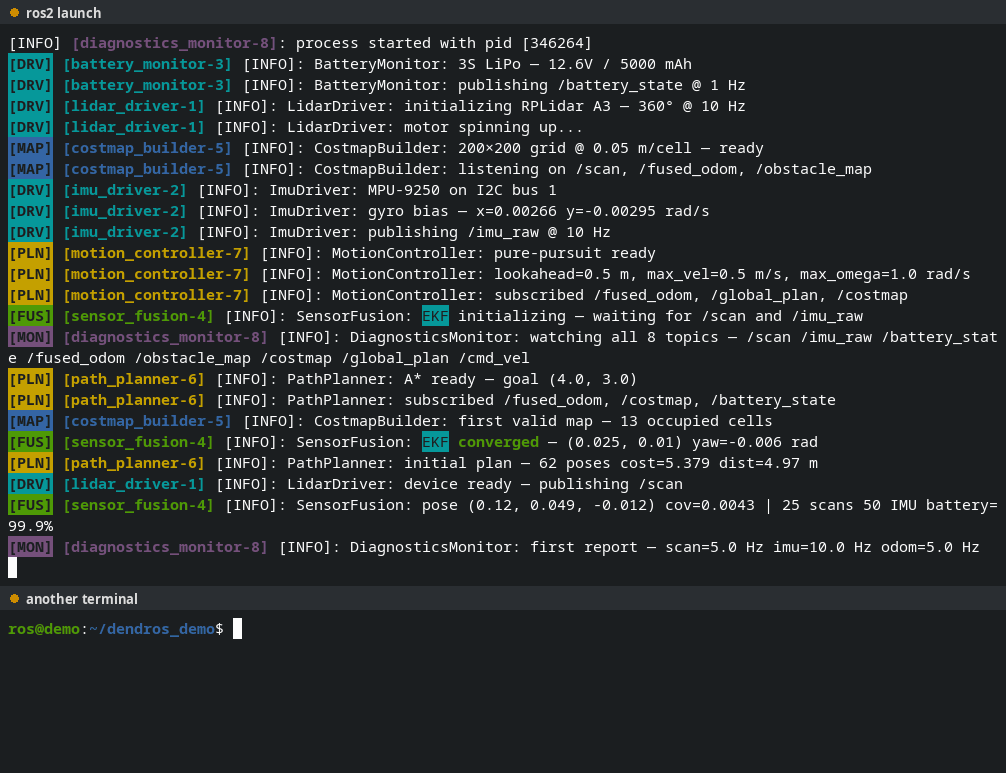Click the orange dot beside 'ros2 launch'
Image resolution: width=1006 pixels, height=773 pixels.
[x=14, y=12]
